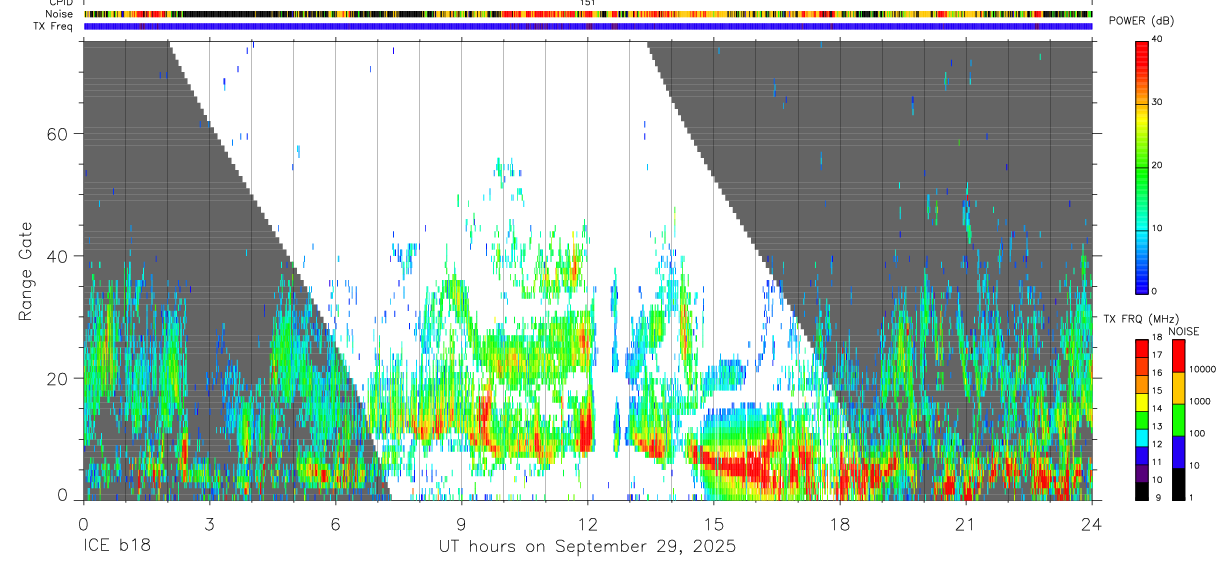1228x567 pixels.
Task: Click the 20 tick on Range Gate axis
Action: click(x=58, y=378)
